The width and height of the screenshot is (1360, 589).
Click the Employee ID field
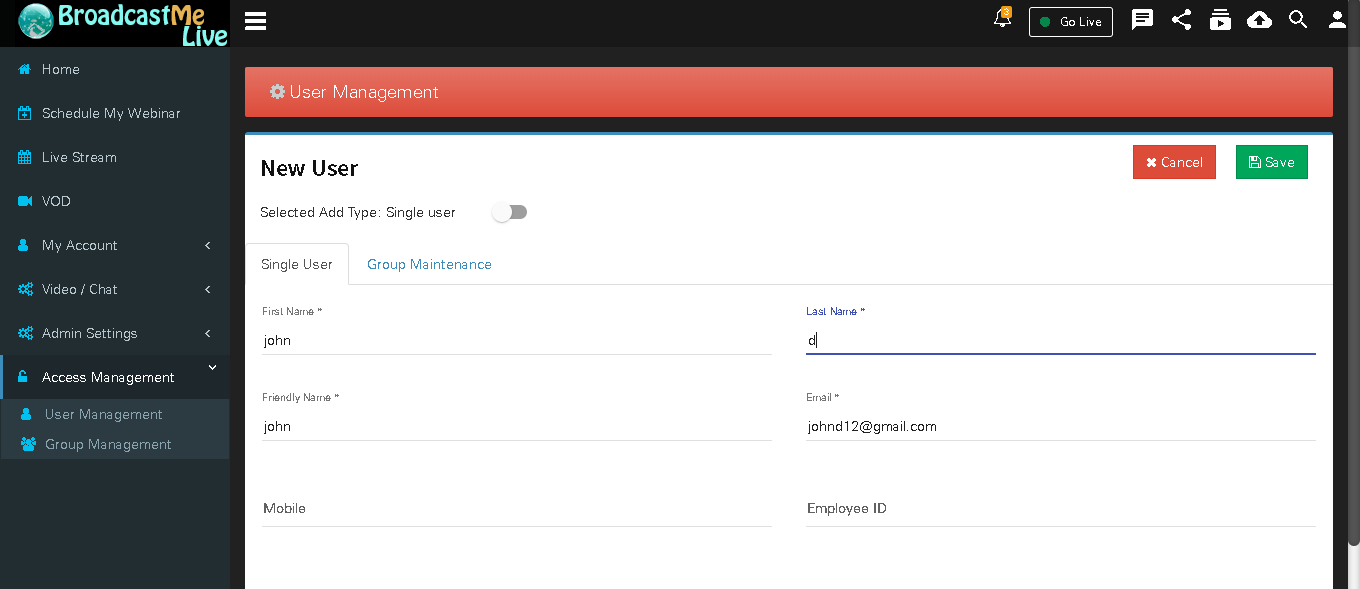(1061, 508)
